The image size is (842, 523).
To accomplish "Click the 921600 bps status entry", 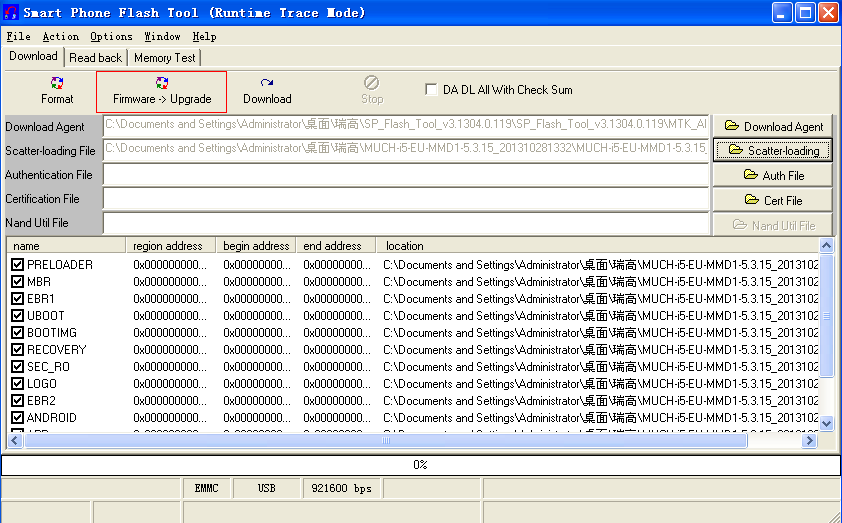I will tap(342, 489).
